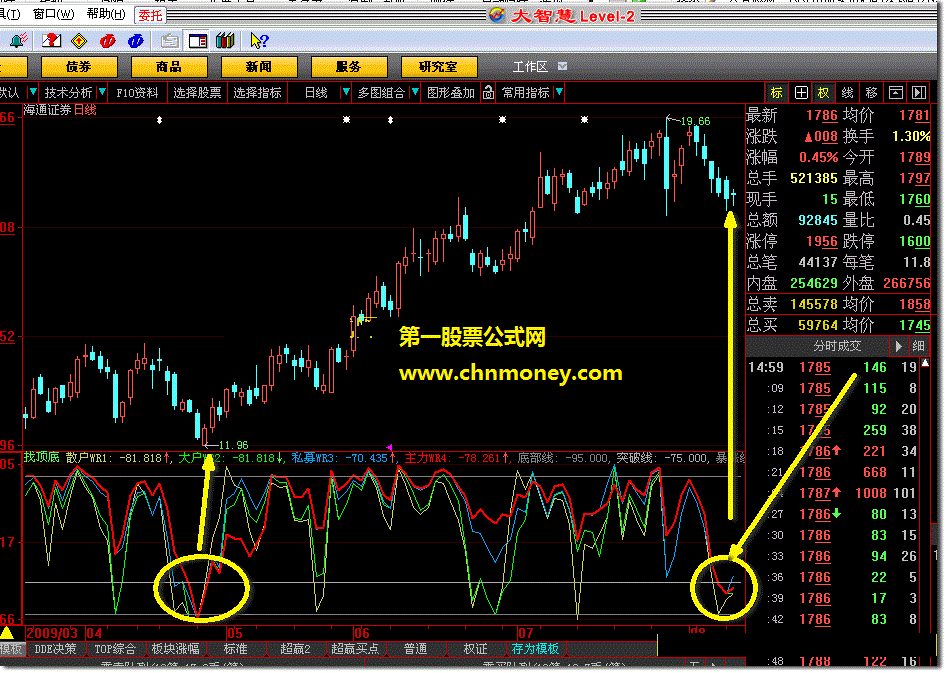
Task: Click the magenta triangle marker above indicator
Action: [x=390, y=448]
